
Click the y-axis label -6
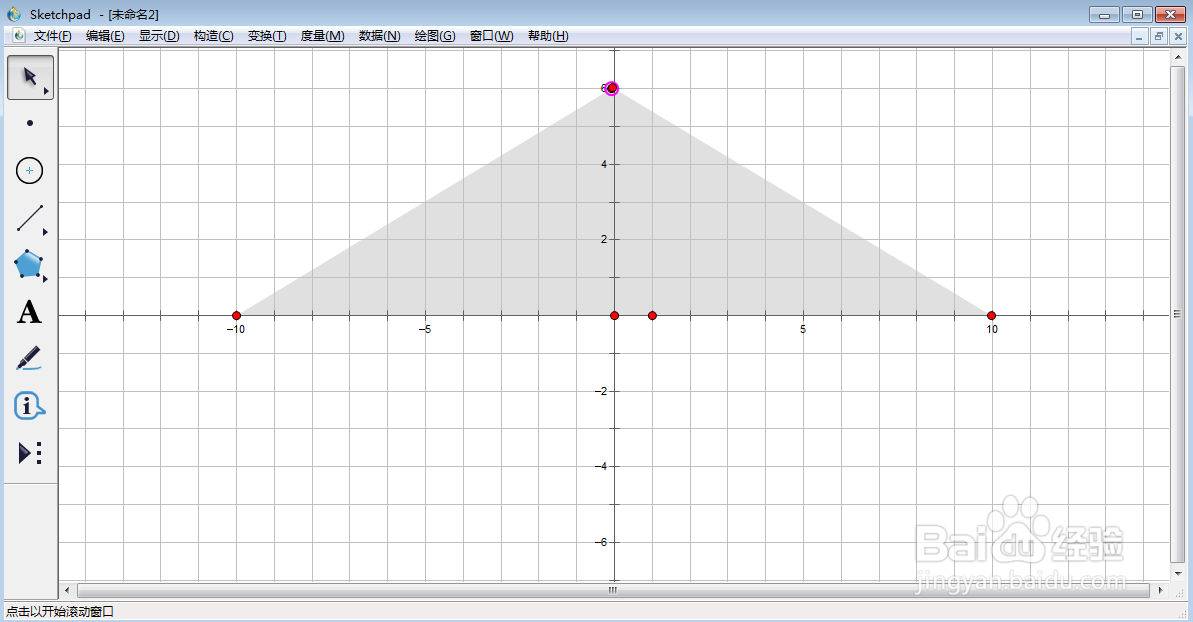(601, 542)
